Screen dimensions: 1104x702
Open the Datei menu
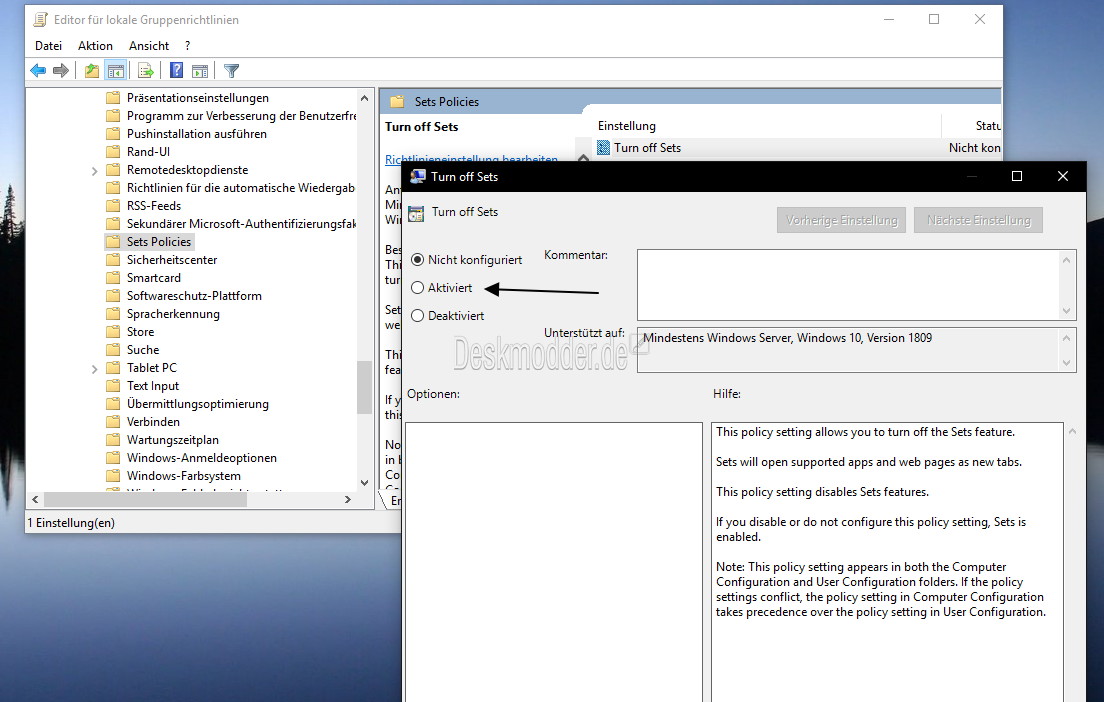pos(49,46)
